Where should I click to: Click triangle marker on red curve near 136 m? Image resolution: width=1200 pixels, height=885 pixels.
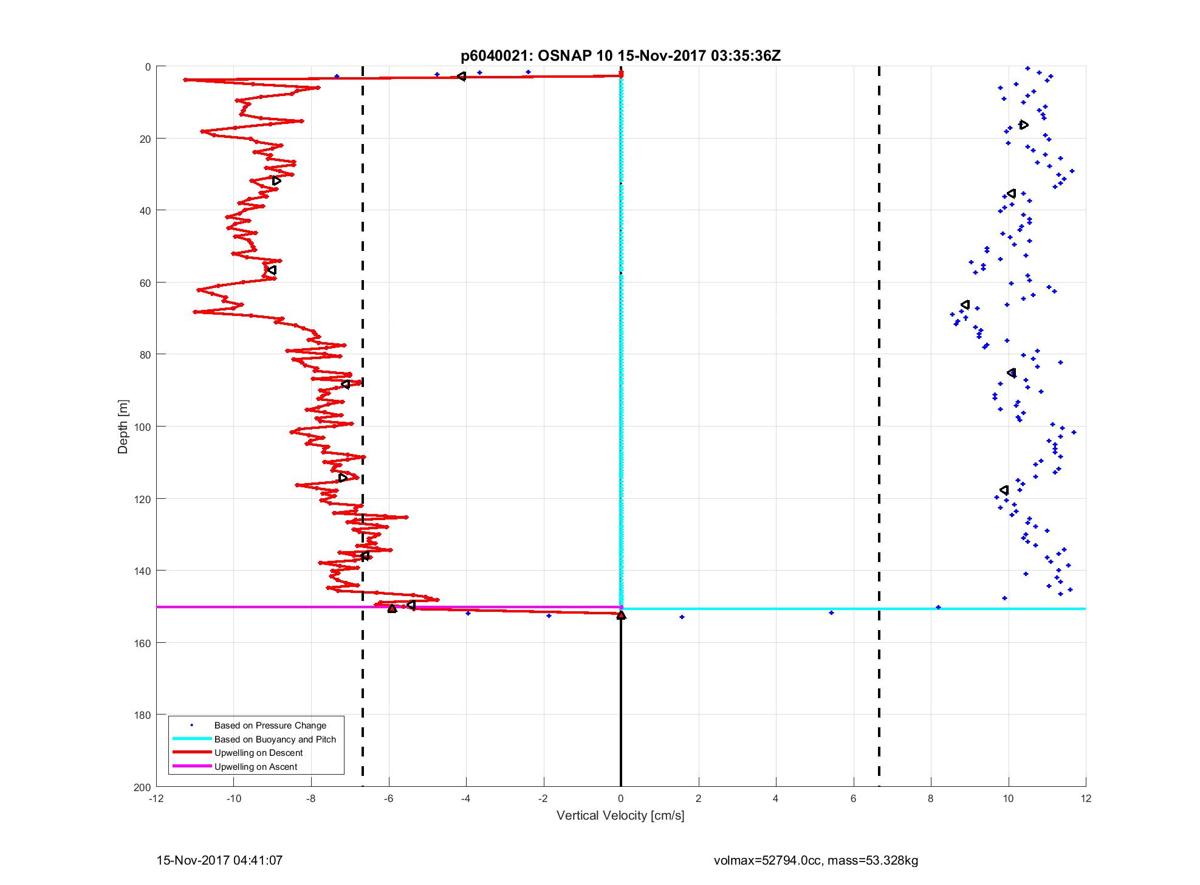click(x=366, y=556)
